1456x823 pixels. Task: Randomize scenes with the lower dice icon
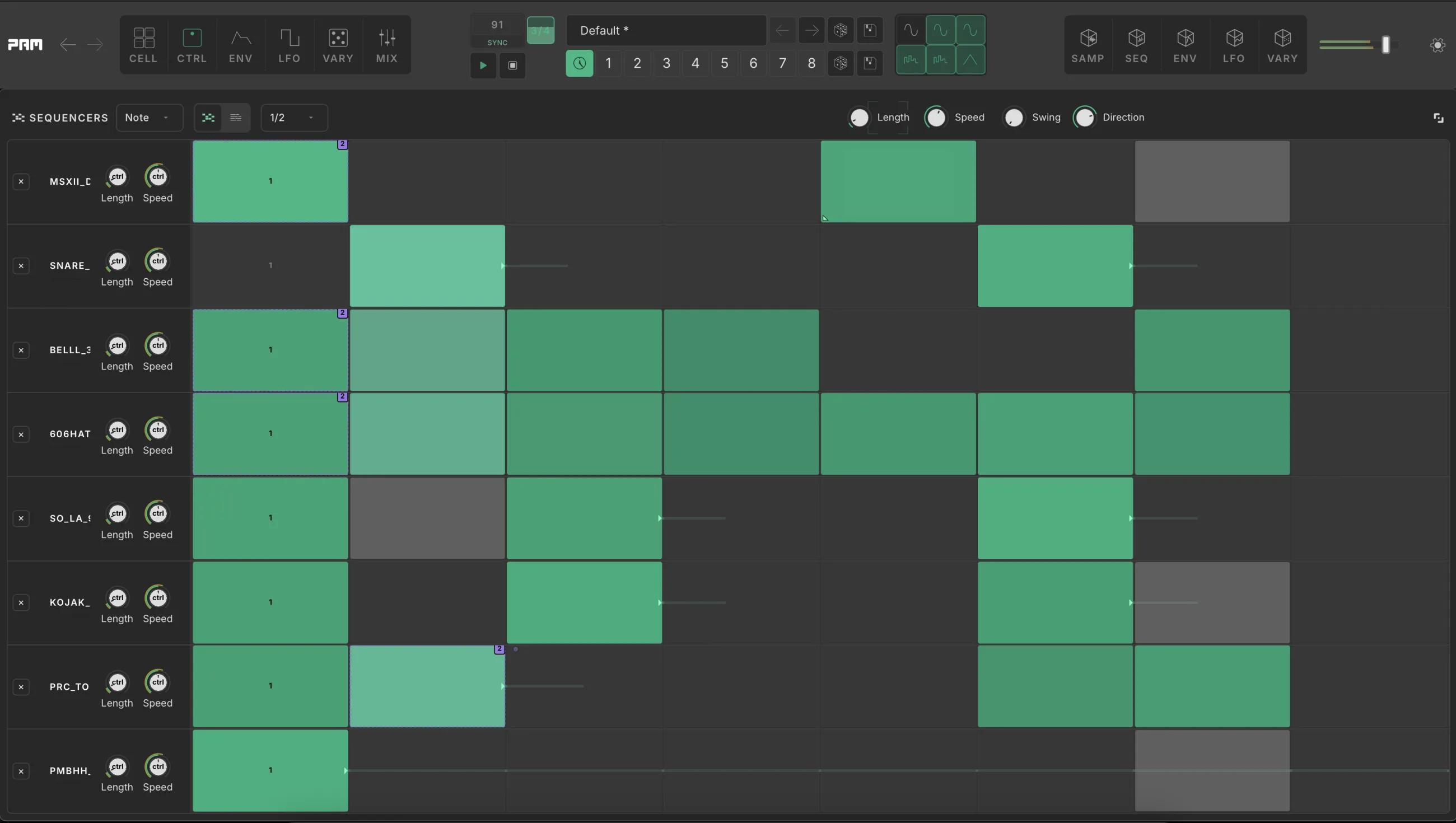(841, 63)
